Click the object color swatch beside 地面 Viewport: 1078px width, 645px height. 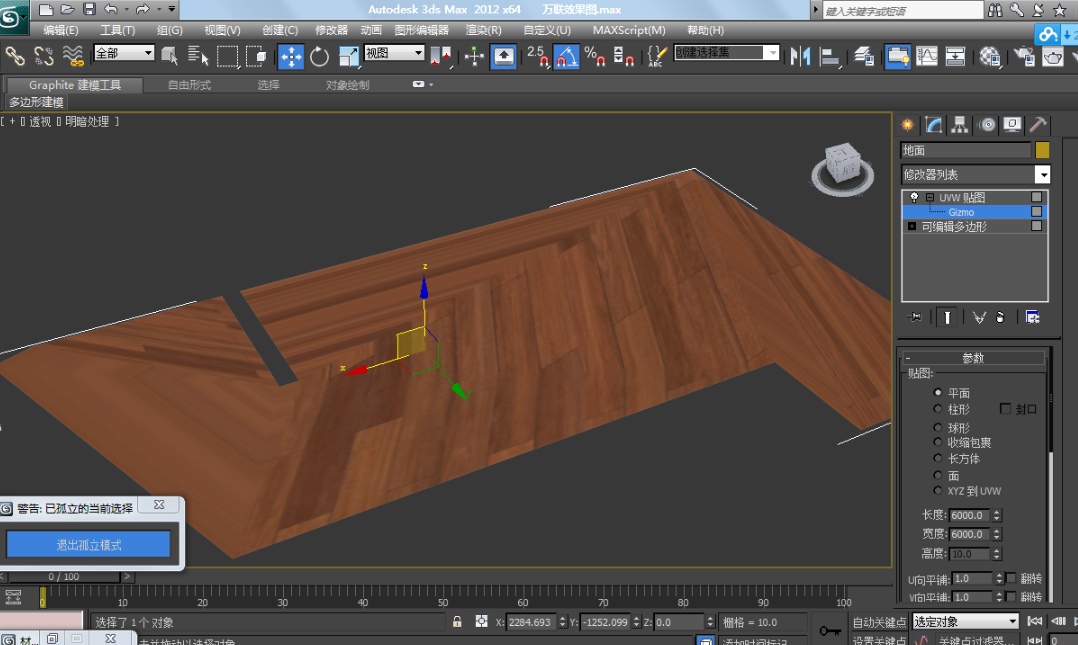pos(1042,150)
